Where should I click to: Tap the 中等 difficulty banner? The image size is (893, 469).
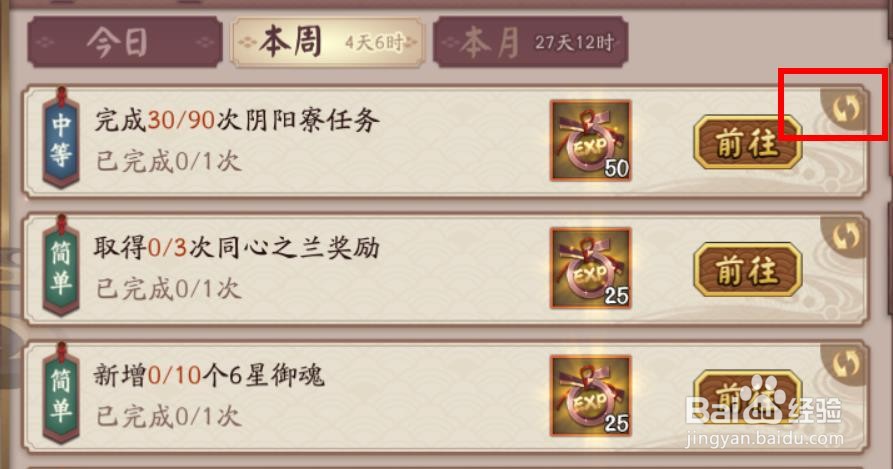click(61, 138)
